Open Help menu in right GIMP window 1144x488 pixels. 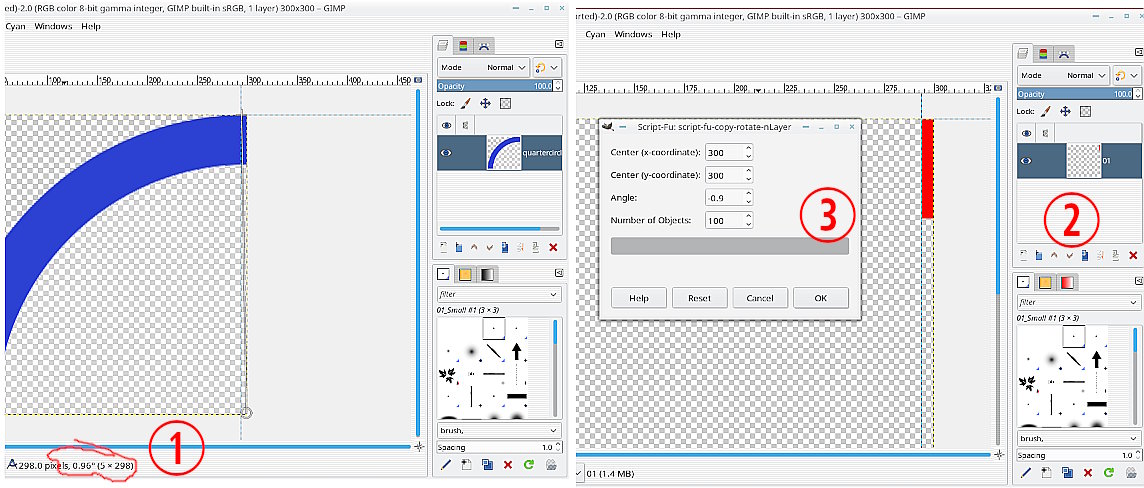tap(670, 34)
